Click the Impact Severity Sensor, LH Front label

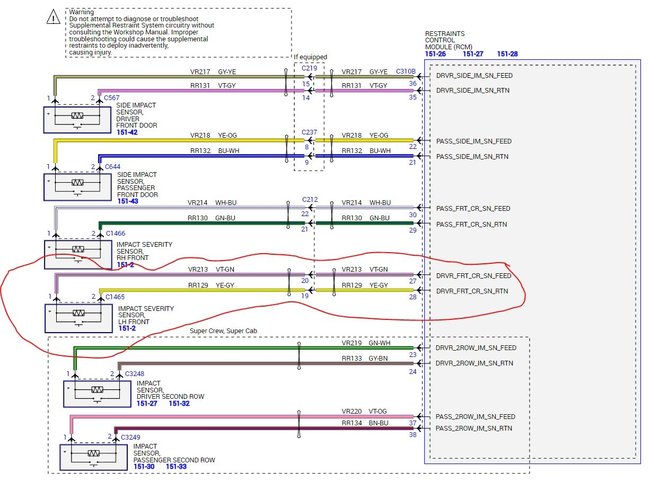[x=146, y=315]
